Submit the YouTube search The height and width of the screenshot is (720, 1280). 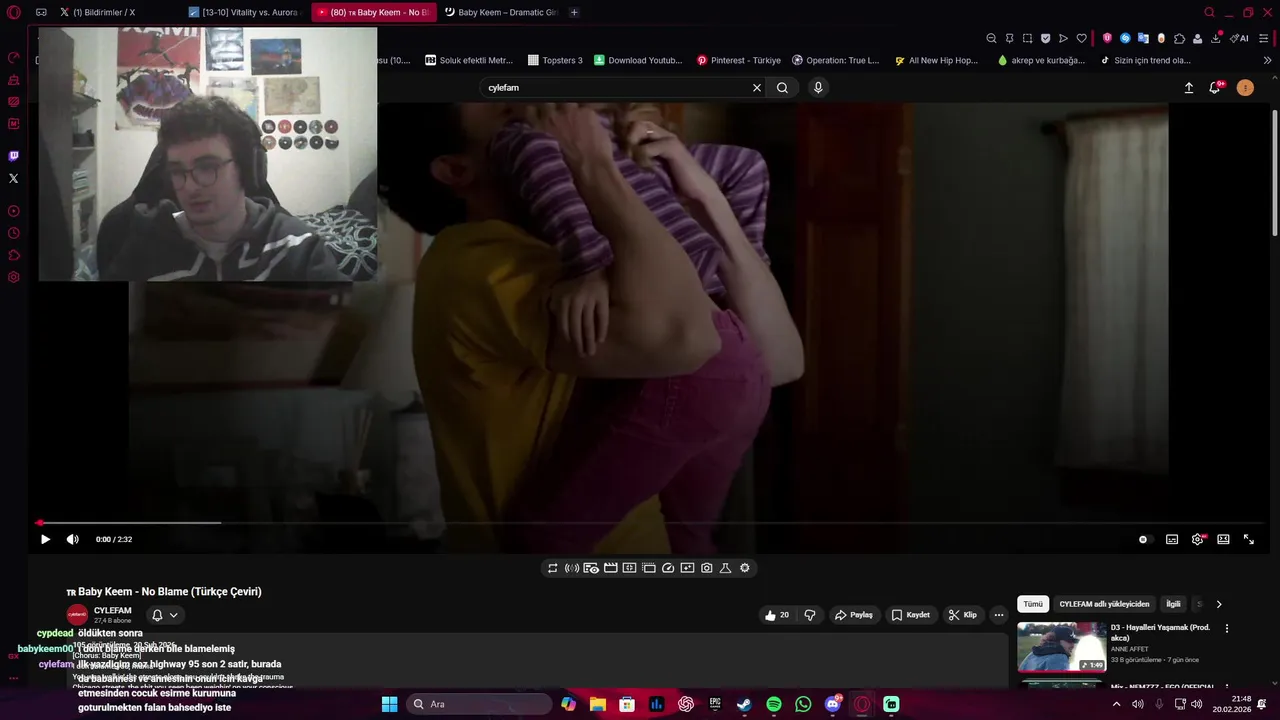click(x=783, y=88)
